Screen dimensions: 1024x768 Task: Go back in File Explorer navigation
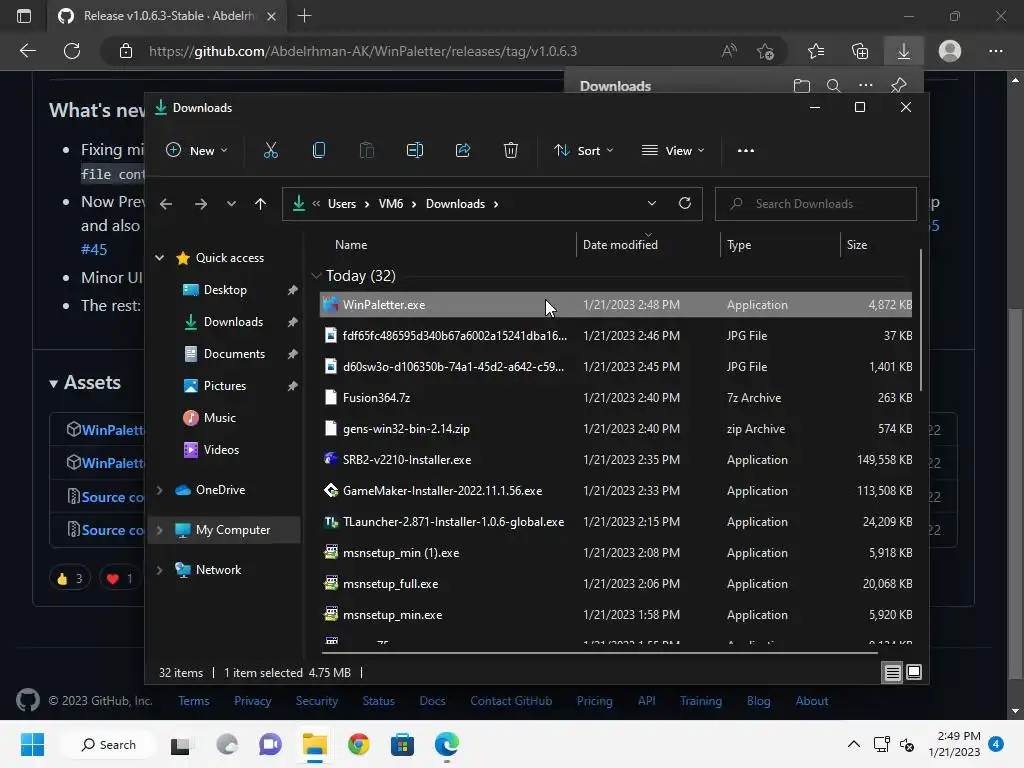pos(166,204)
